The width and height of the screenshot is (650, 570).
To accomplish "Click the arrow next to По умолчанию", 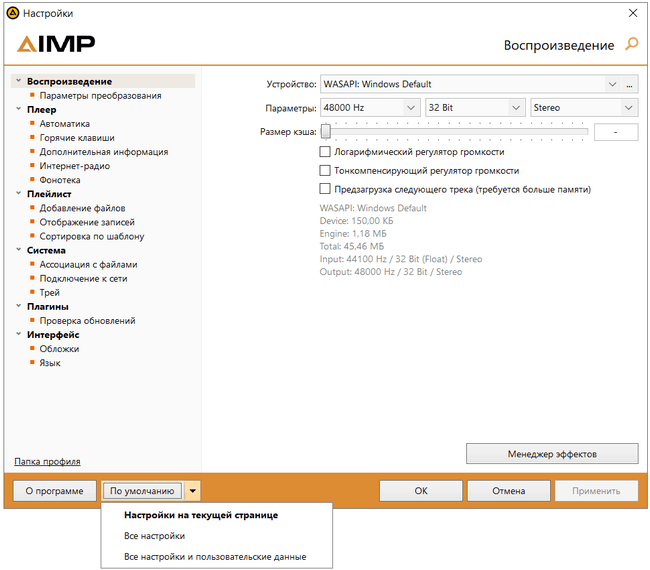I will point(193,491).
